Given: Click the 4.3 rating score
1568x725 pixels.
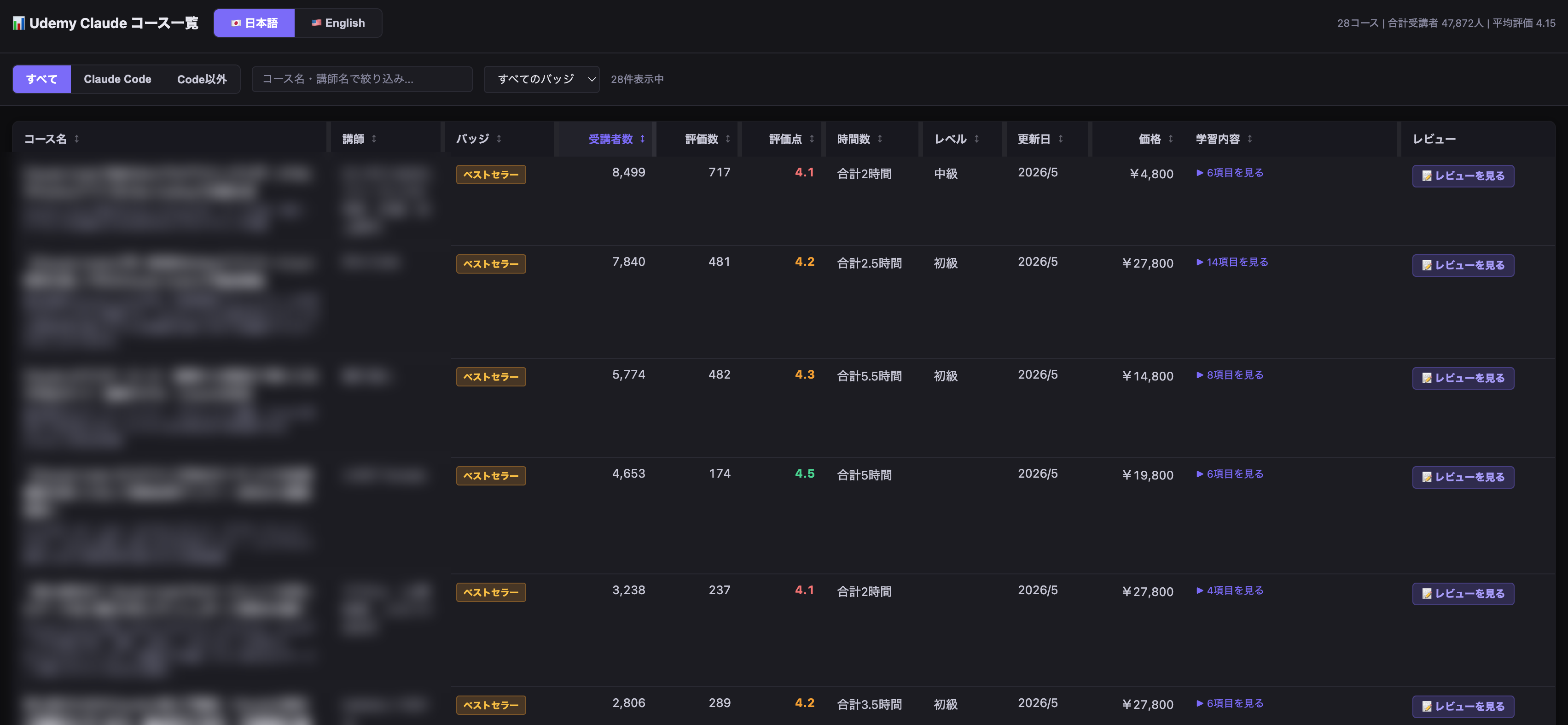Looking at the screenshot, I should click(804, 374).
